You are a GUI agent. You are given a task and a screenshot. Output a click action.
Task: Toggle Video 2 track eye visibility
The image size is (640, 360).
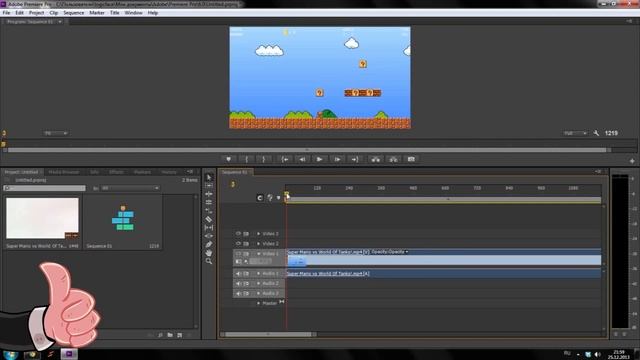click(238, 244)
